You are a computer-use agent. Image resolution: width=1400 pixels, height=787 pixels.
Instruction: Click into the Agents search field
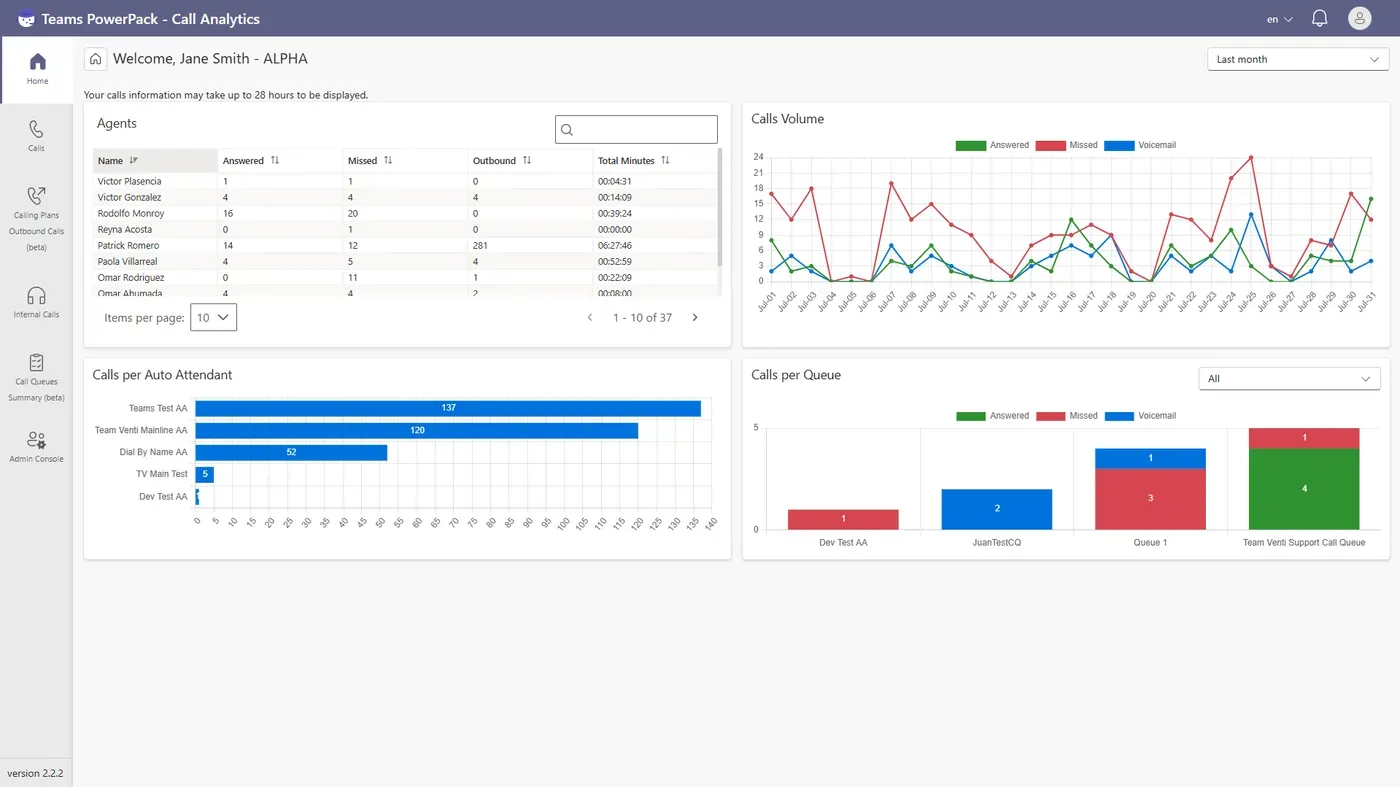click(x=636, y=129)
